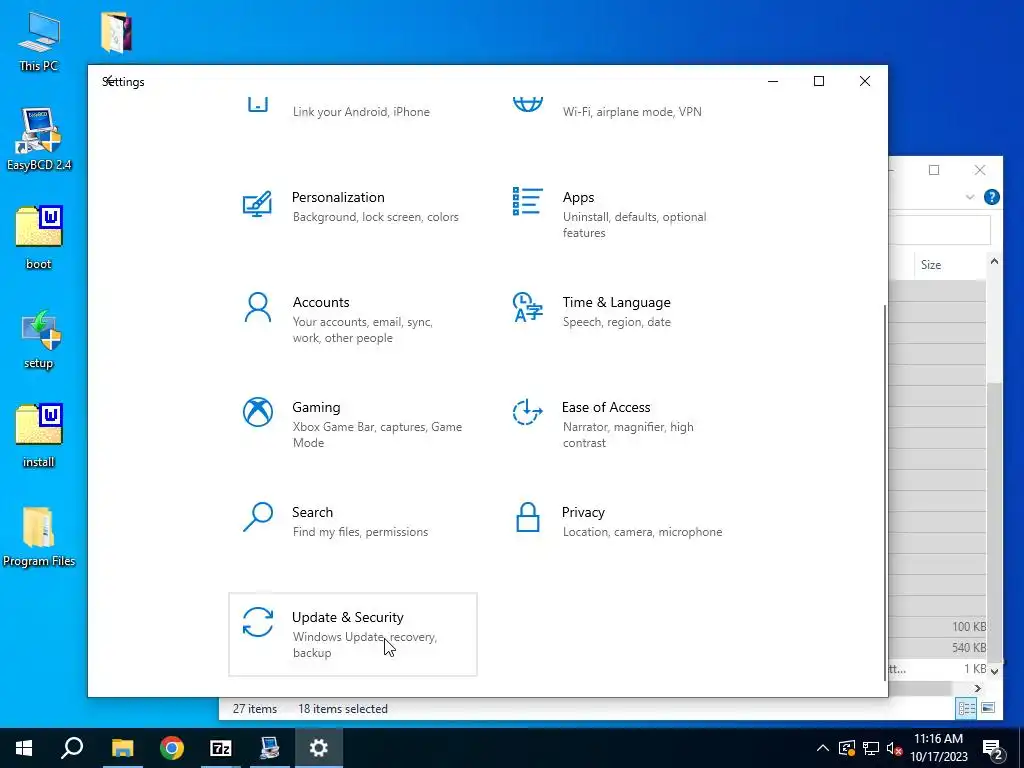Open taskbar search magnifier
The image size is (1024, 768).
(x=72, y=748)
